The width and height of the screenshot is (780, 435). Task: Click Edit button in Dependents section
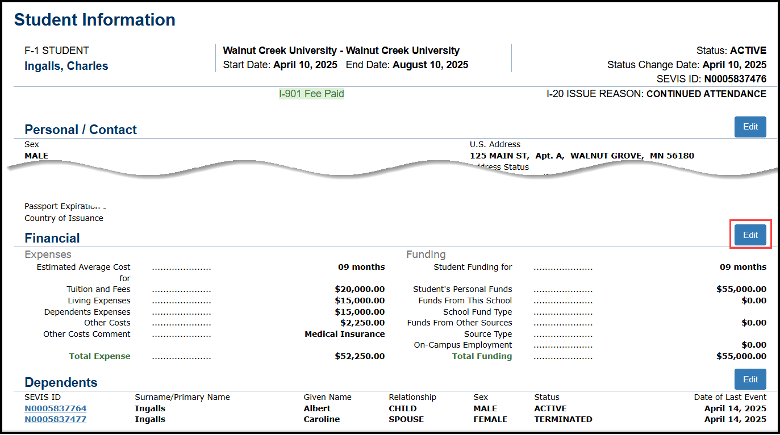click(x=750, y=379)
